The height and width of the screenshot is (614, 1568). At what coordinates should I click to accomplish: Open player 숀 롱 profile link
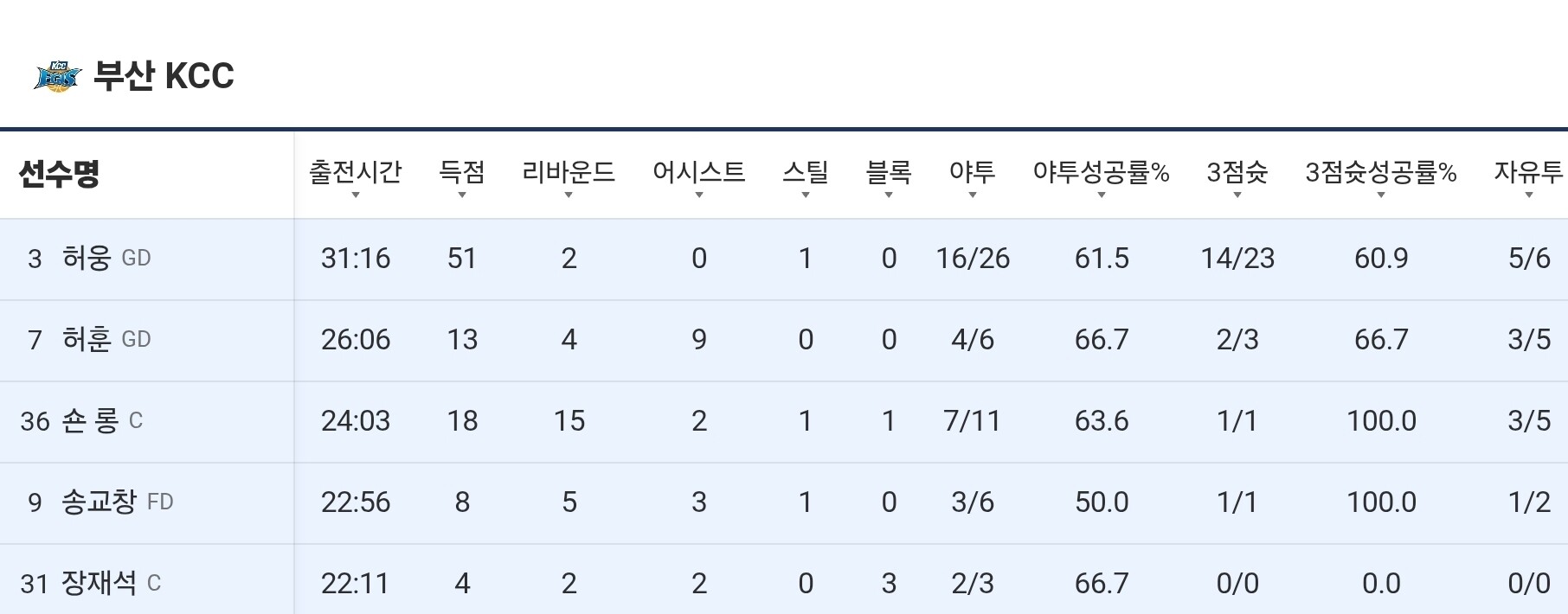pyautogui.click(x=90, y=420)
